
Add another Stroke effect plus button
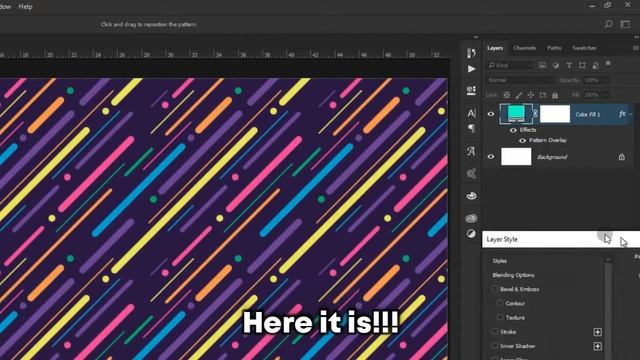[598, 332]
